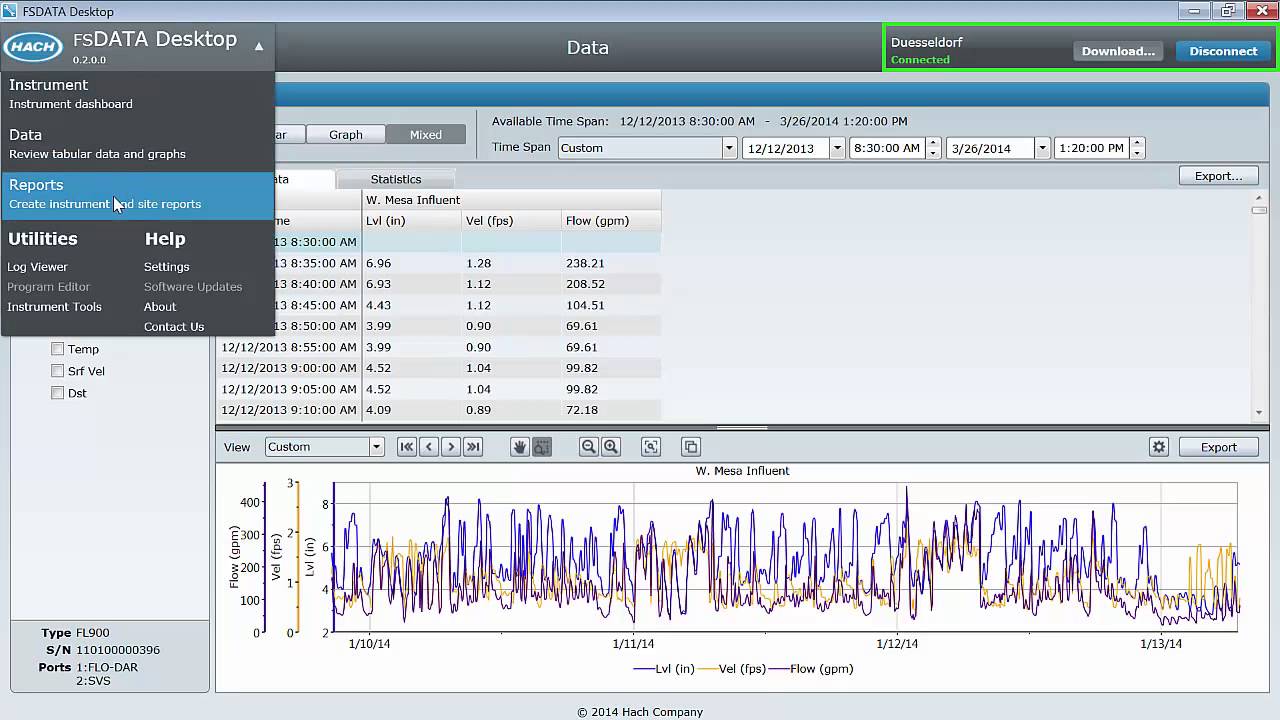Click the end time field 1:20:00 PM
1280x720 pixels.
click(1091, 148)
